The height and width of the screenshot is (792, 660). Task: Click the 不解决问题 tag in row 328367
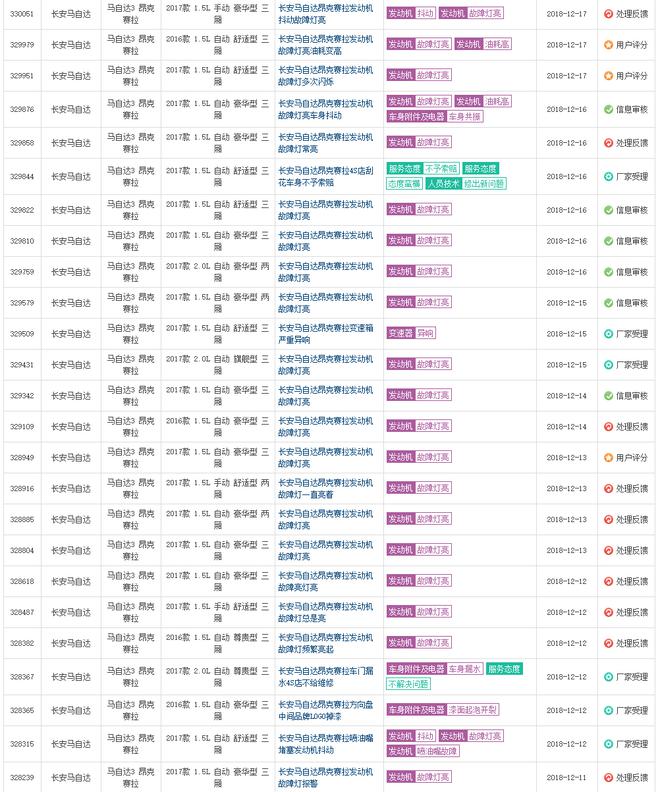click(x=409, y=684)
